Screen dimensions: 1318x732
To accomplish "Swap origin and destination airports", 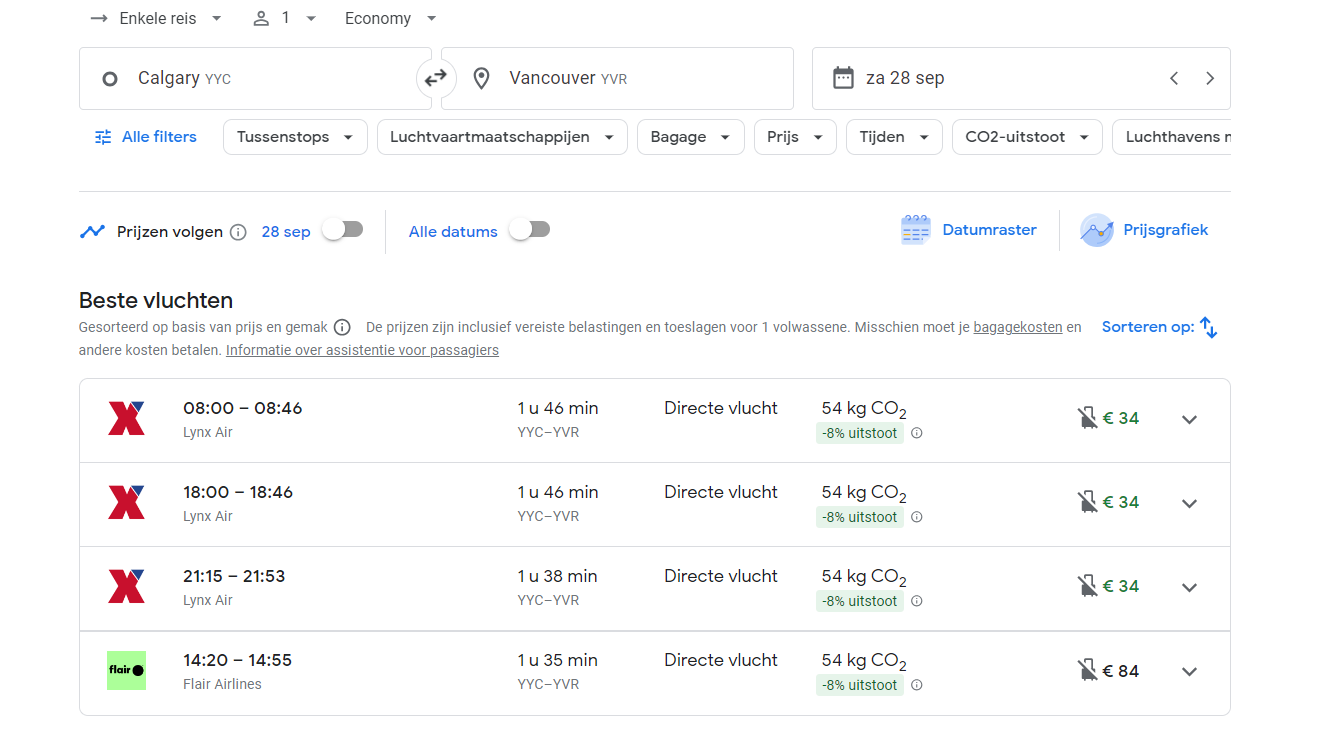I will coord(436,78).
